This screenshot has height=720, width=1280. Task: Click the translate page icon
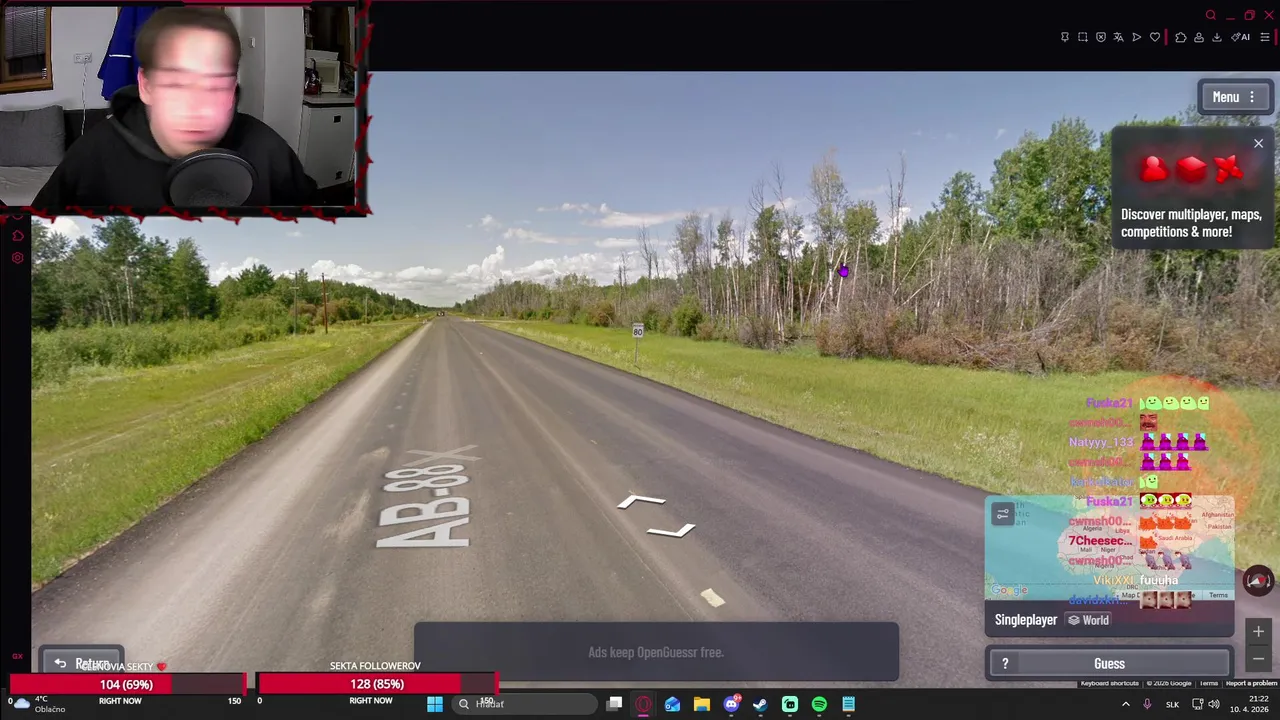[1119, 37]
